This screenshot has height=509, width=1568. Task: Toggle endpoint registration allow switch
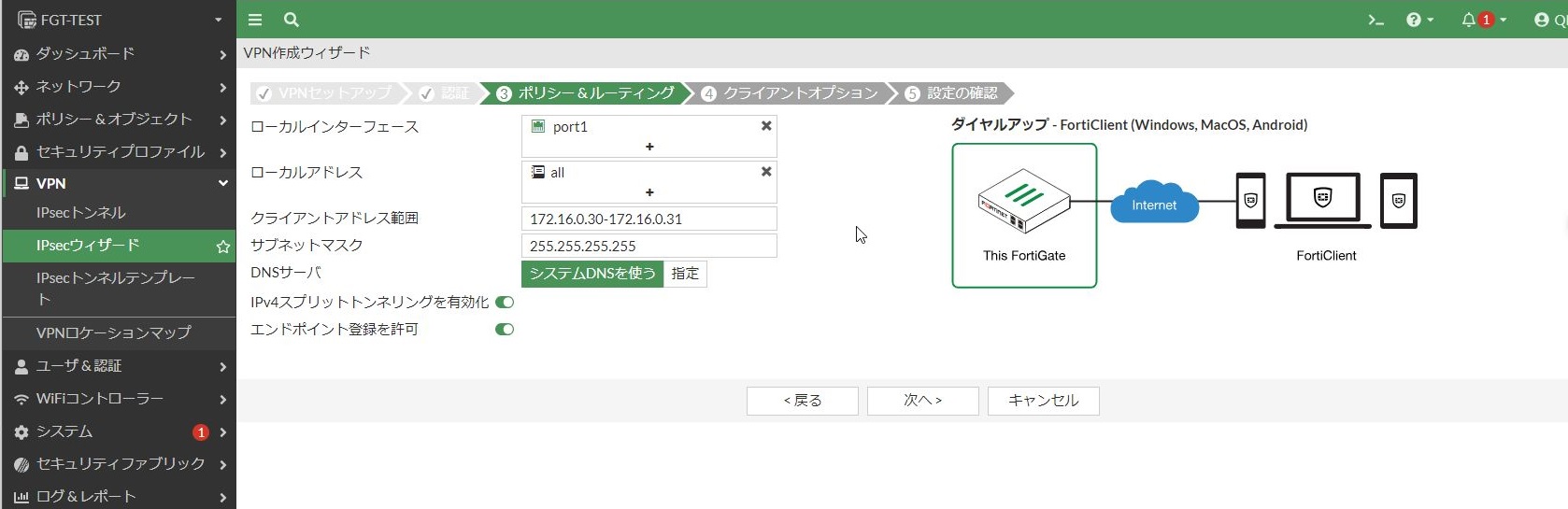(505, 329)
